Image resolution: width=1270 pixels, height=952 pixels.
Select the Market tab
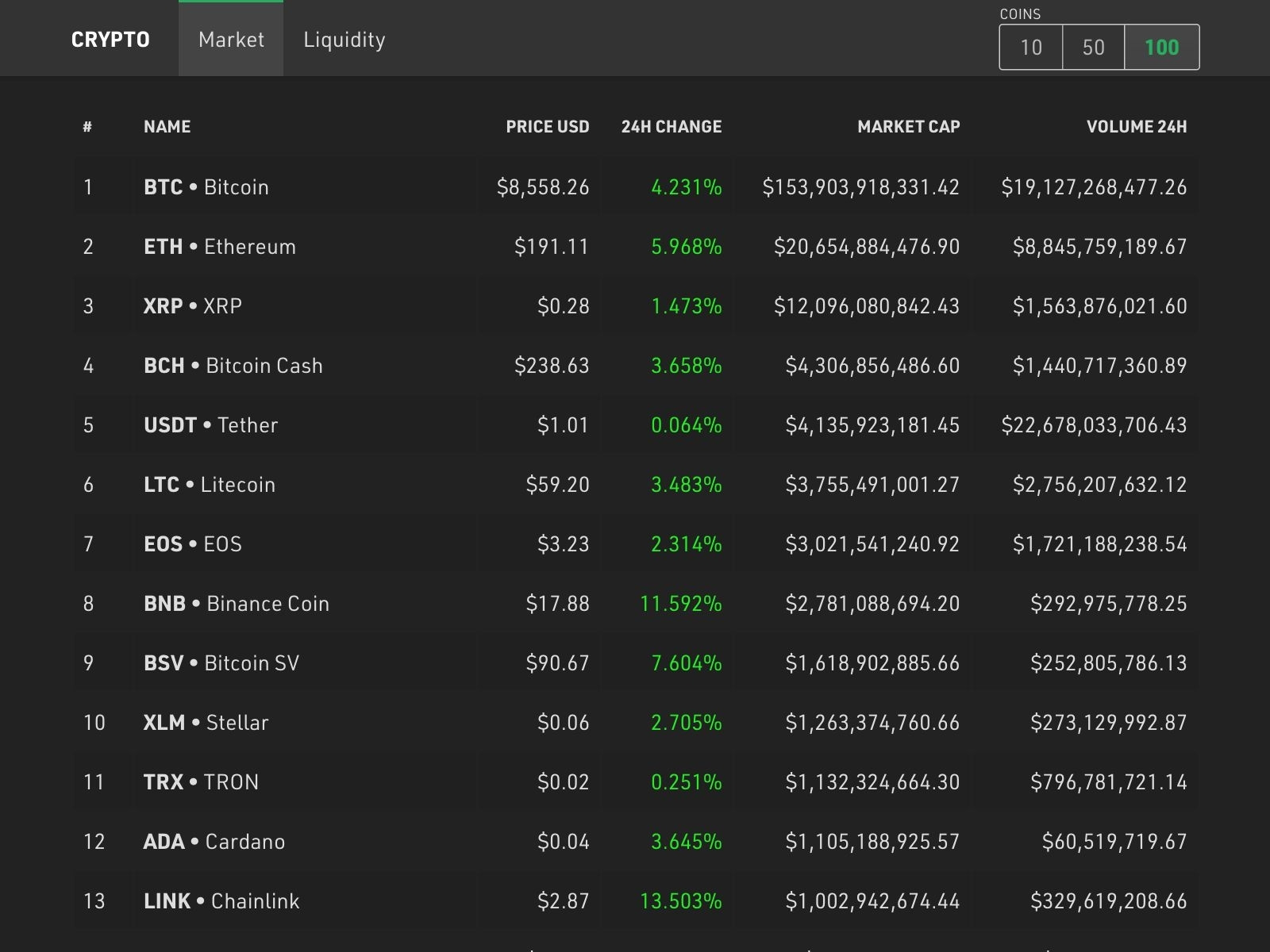230,40
